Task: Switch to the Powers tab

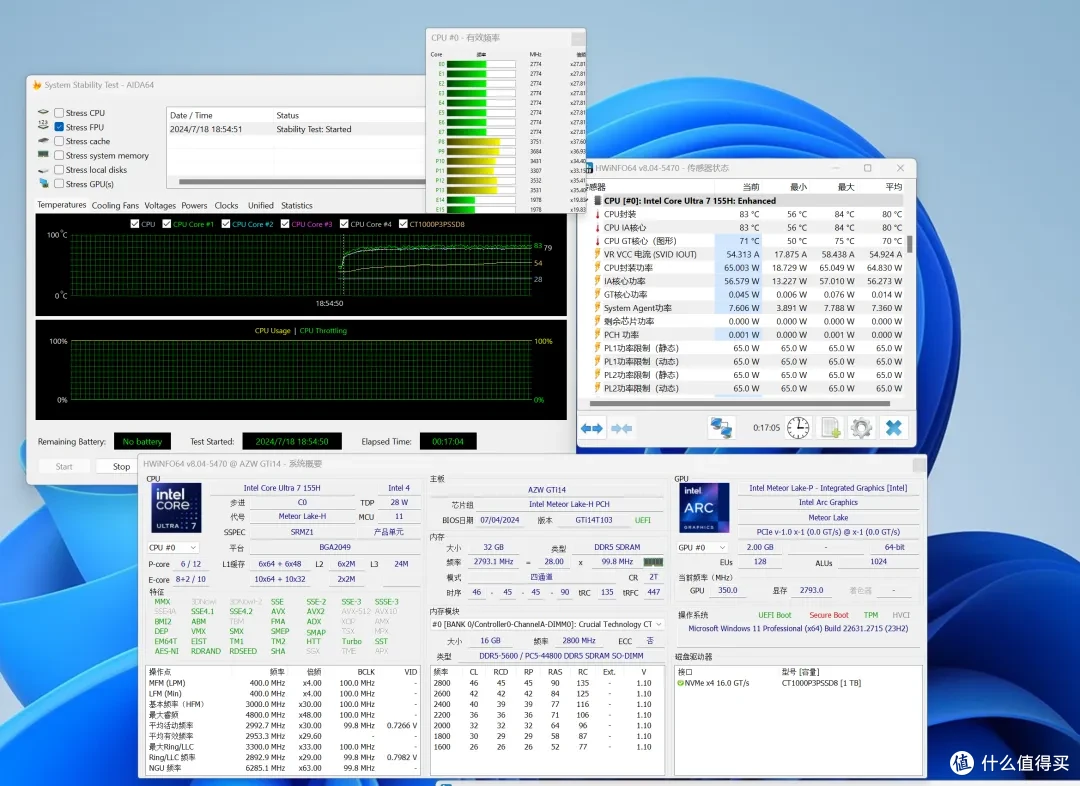Action: (x=194, y=205)
